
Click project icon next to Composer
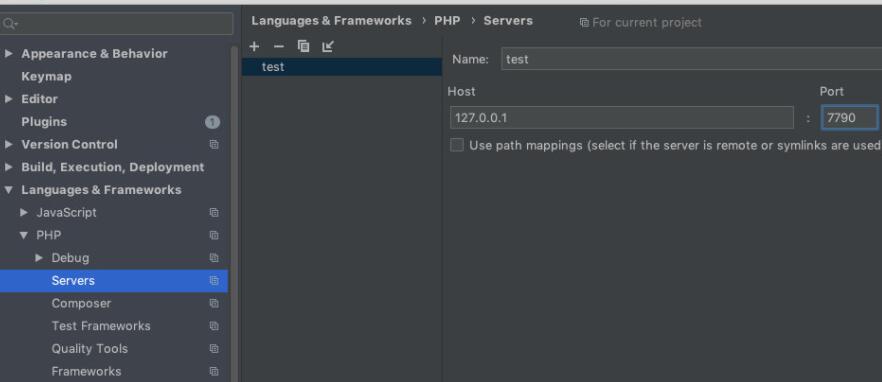click(214, 303)
